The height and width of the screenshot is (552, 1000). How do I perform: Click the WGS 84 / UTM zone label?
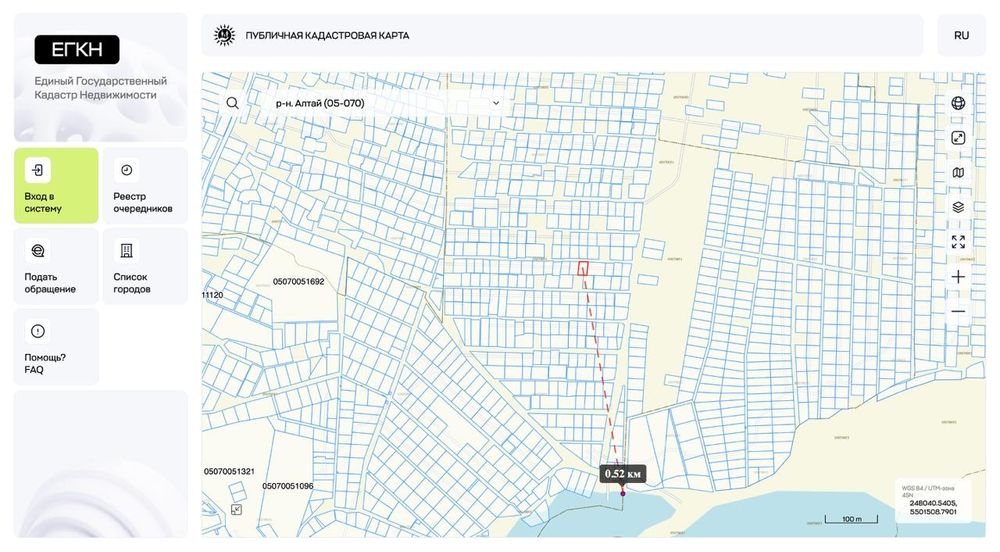[x=928, y=491]
